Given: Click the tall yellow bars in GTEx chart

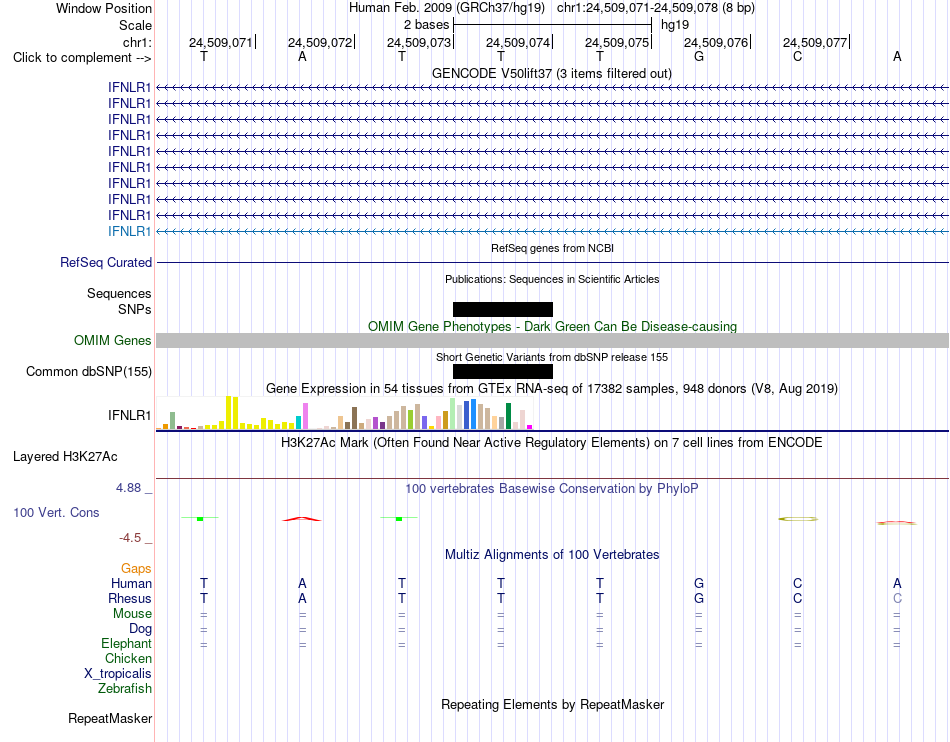Looking at the screenshot, I should coord(232,413).
